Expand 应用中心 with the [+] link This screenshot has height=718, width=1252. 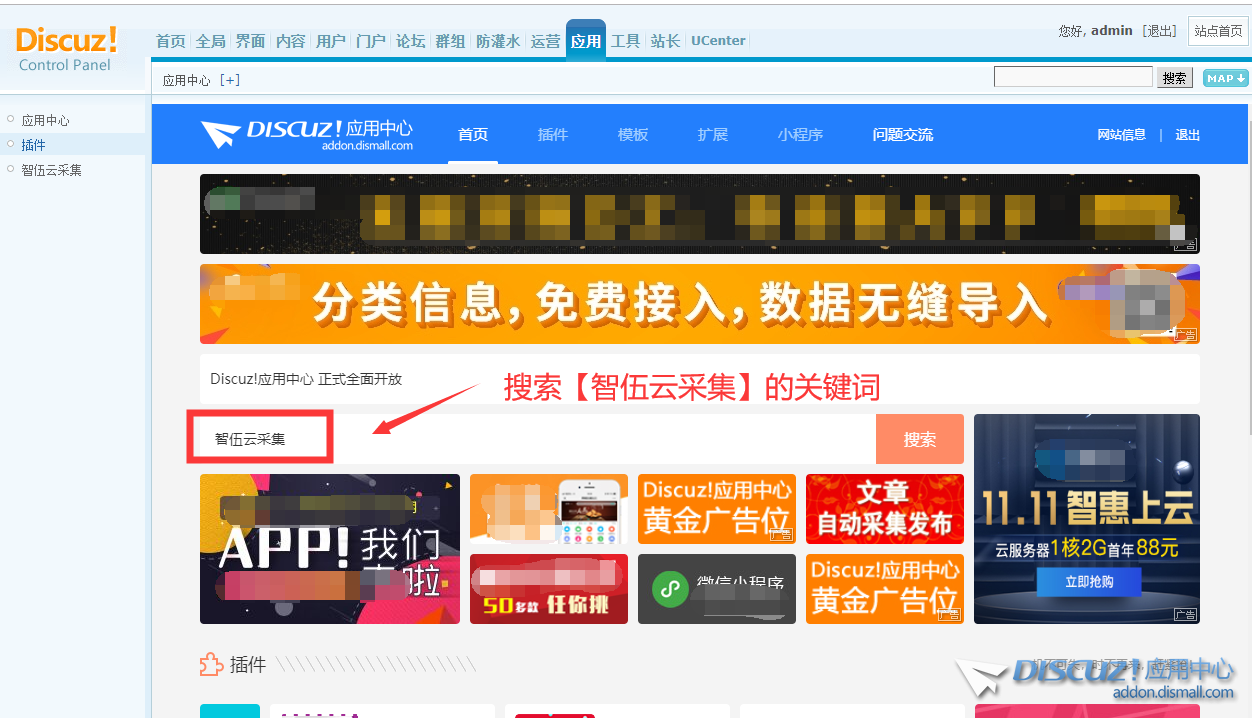(x=230, y=81)
